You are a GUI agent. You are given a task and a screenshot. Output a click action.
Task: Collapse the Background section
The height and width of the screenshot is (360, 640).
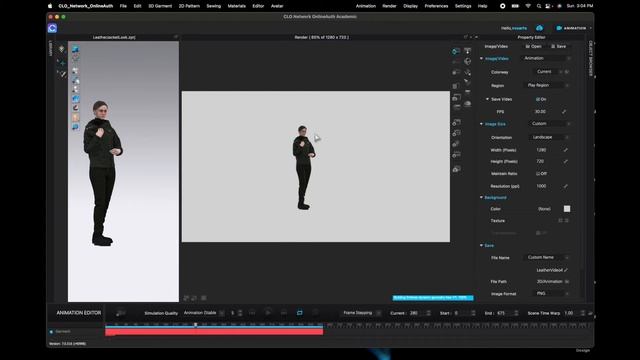(481, 198)
